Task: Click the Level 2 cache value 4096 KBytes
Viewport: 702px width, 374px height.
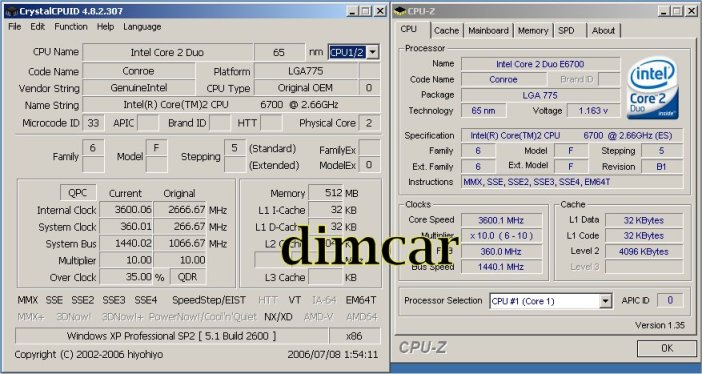Action: [644, 252]
